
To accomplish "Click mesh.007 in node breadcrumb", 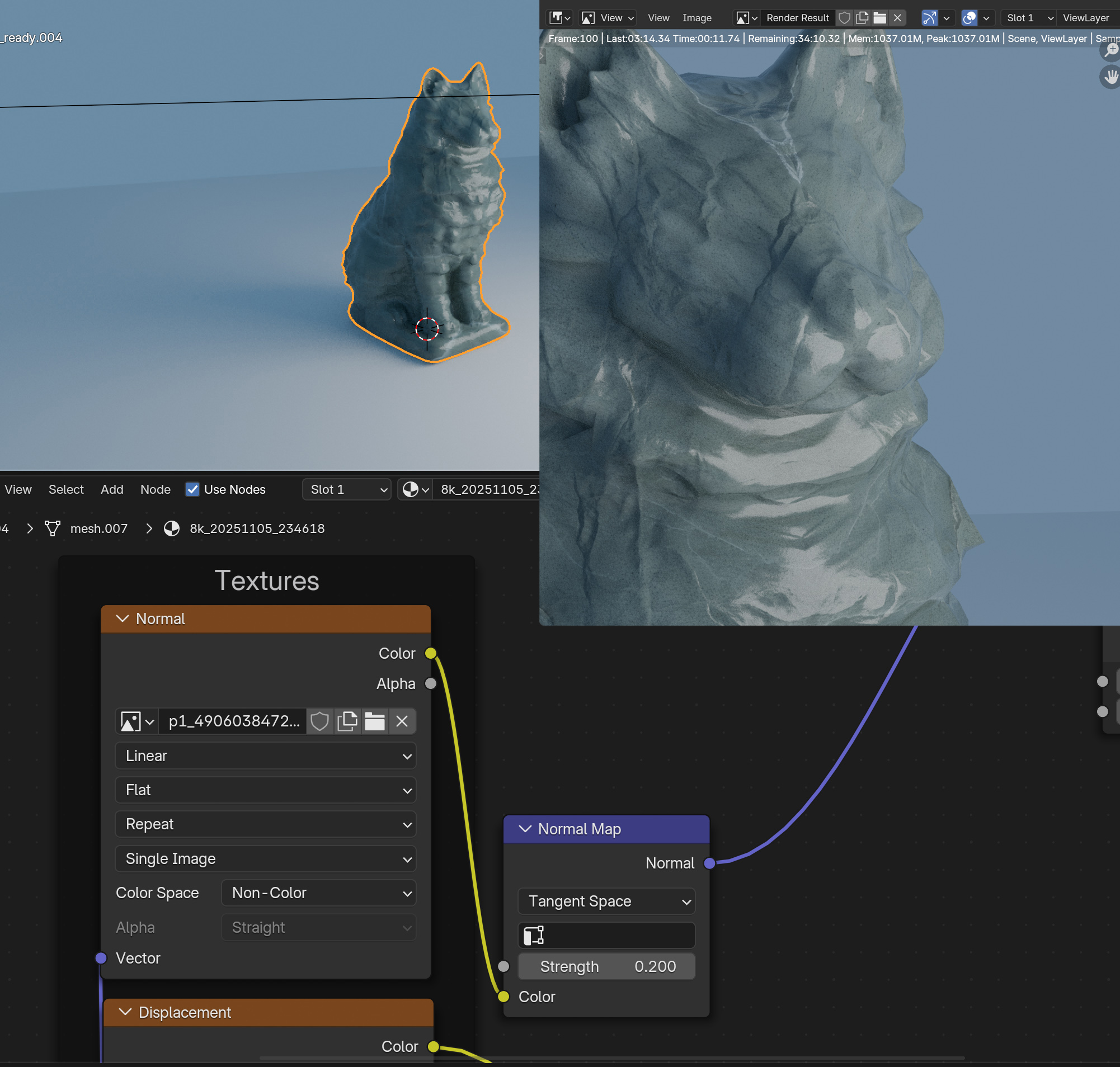I will coord(98,528).
